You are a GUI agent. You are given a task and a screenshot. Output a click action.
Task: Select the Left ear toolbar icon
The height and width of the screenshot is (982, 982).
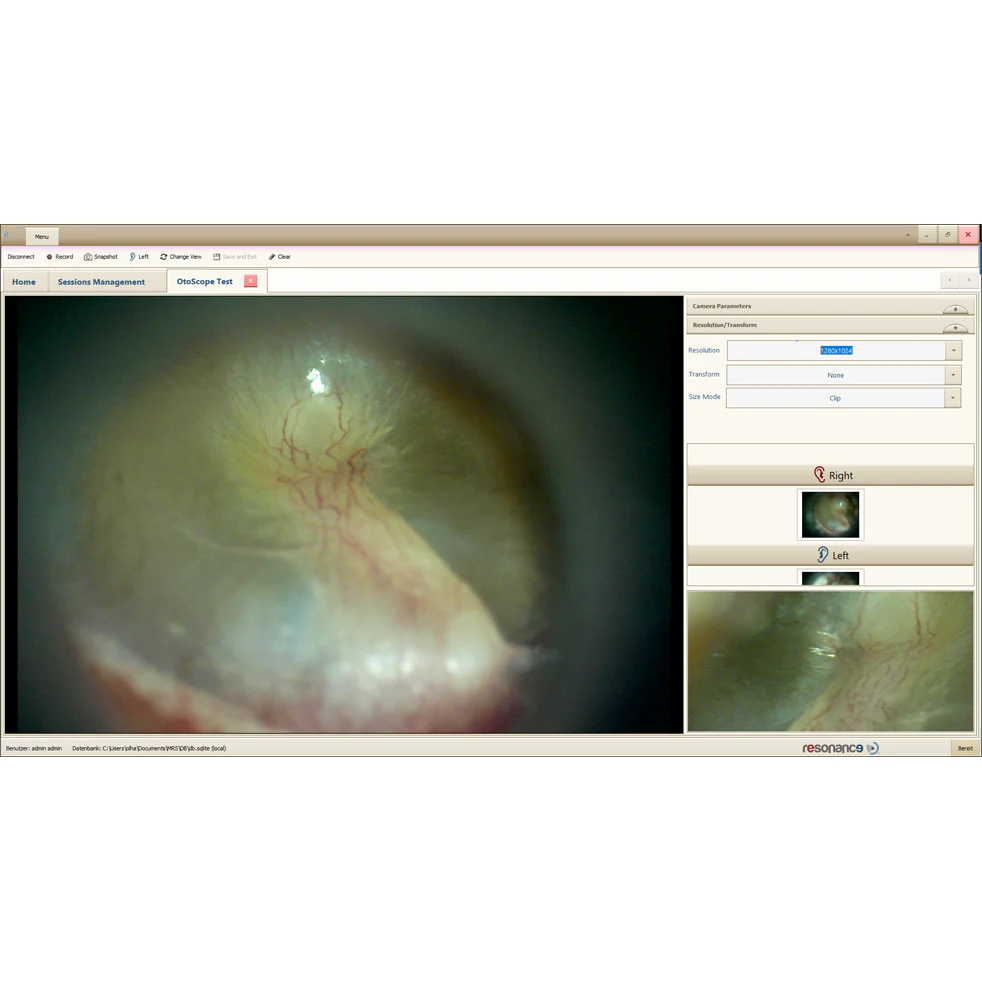[132, 257]
